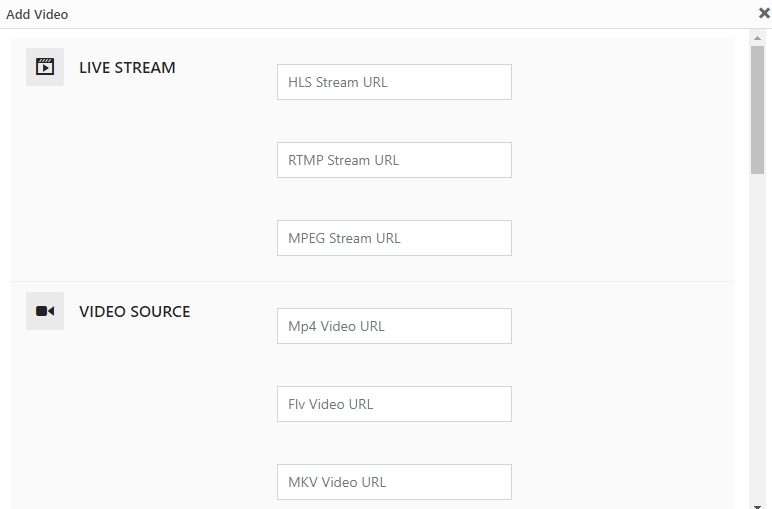Image resolution: width=772 pixels, height=509 pixels.
Task: Click the scrollbar down arrow
Action: click(x=757, y=506)
